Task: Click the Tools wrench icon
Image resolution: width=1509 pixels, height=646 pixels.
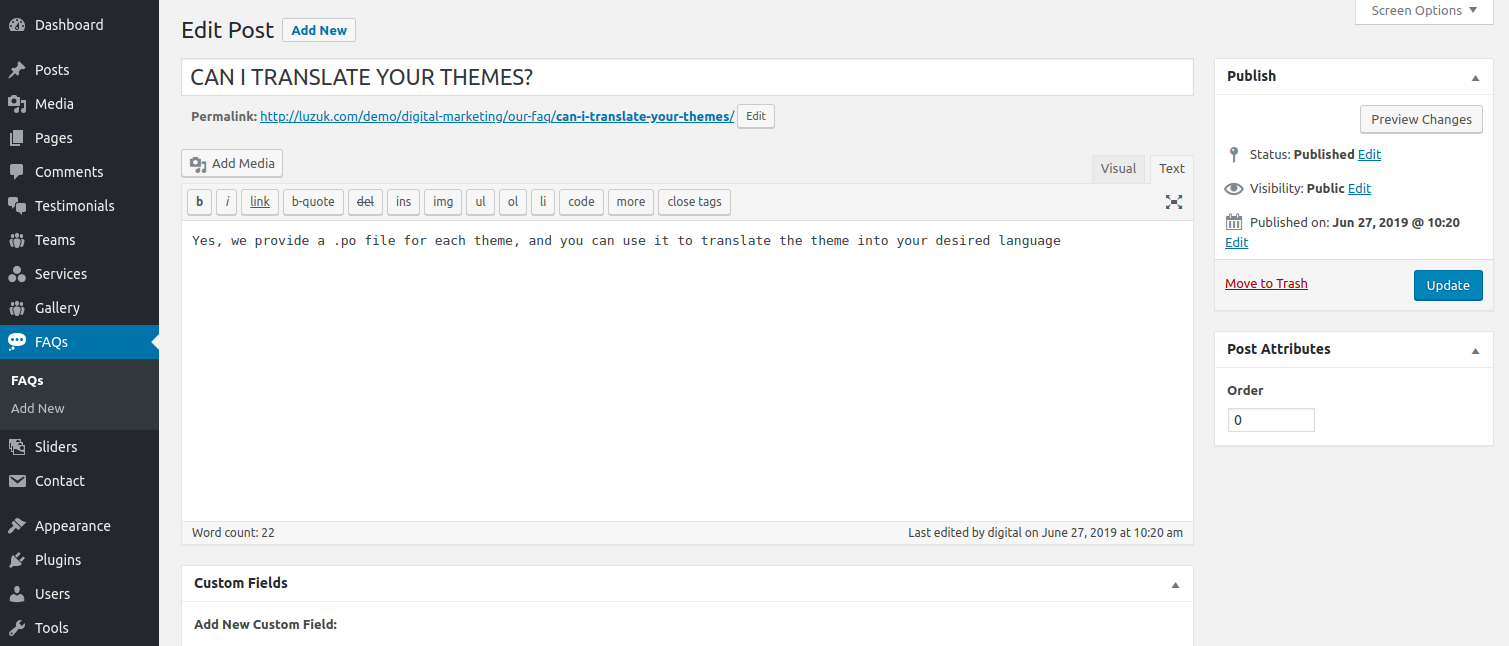Action: point(17,628)
